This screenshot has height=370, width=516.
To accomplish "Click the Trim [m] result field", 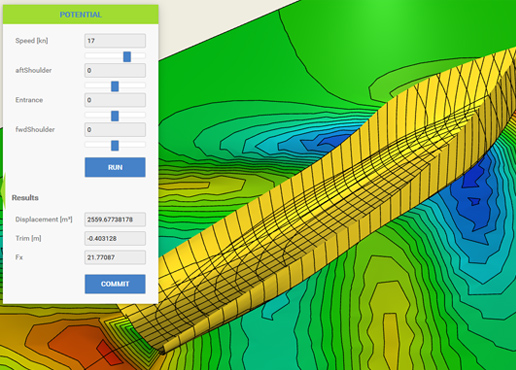I will (115, 238).
